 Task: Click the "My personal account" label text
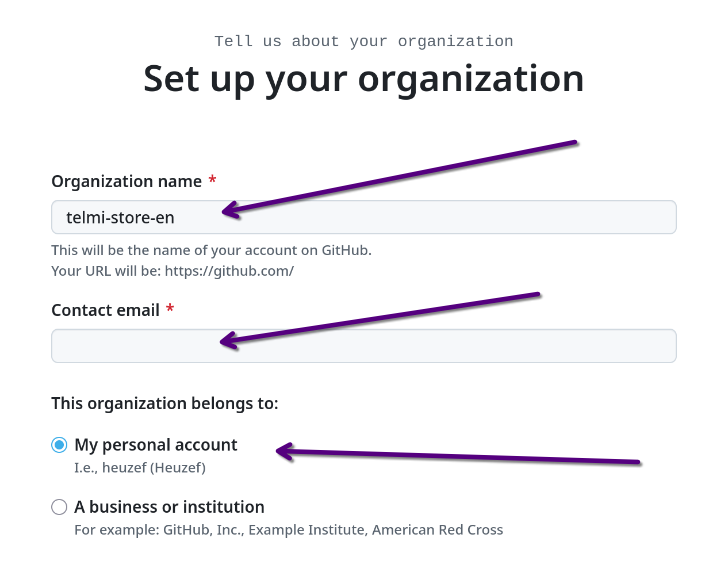pos(156,445)
